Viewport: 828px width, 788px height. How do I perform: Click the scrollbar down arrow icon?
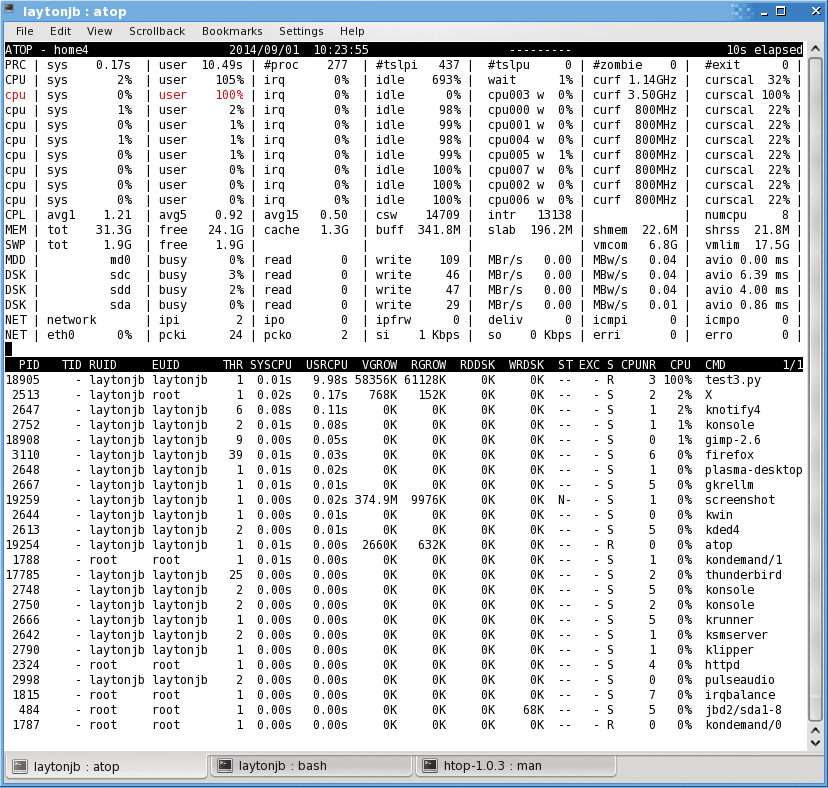pos(814,741)
